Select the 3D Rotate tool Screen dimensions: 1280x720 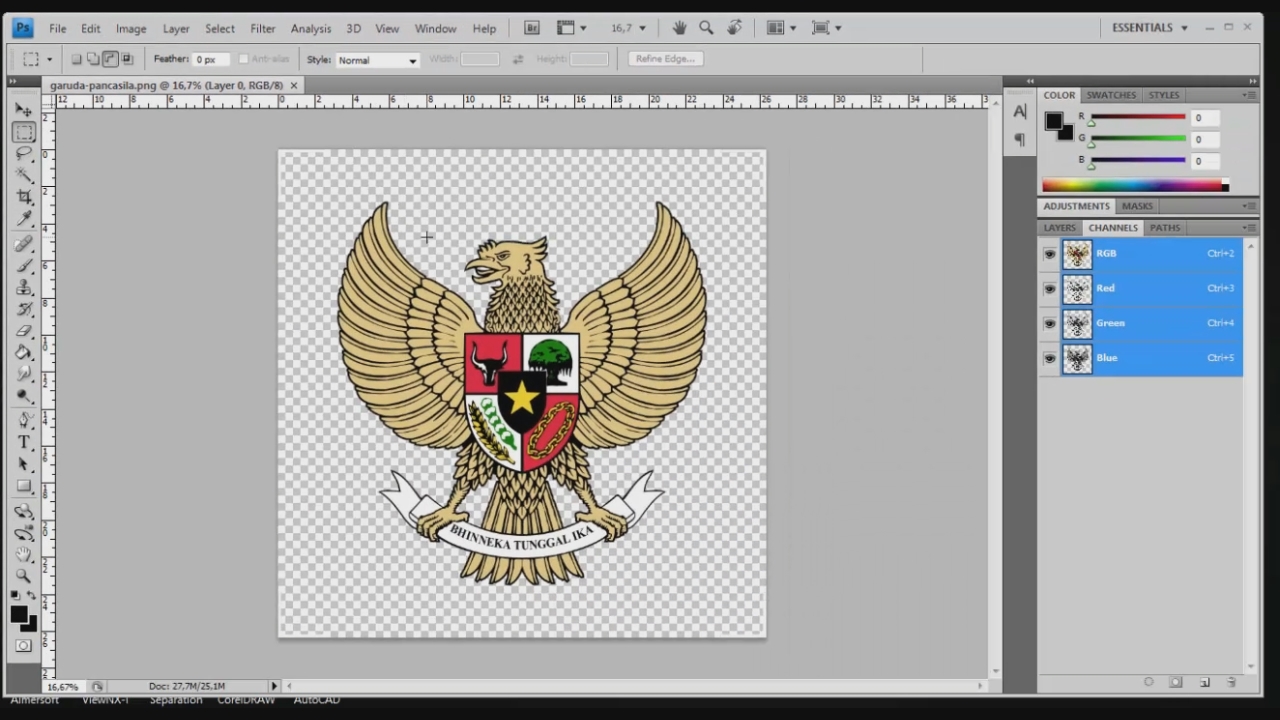(x=24, y=511)
